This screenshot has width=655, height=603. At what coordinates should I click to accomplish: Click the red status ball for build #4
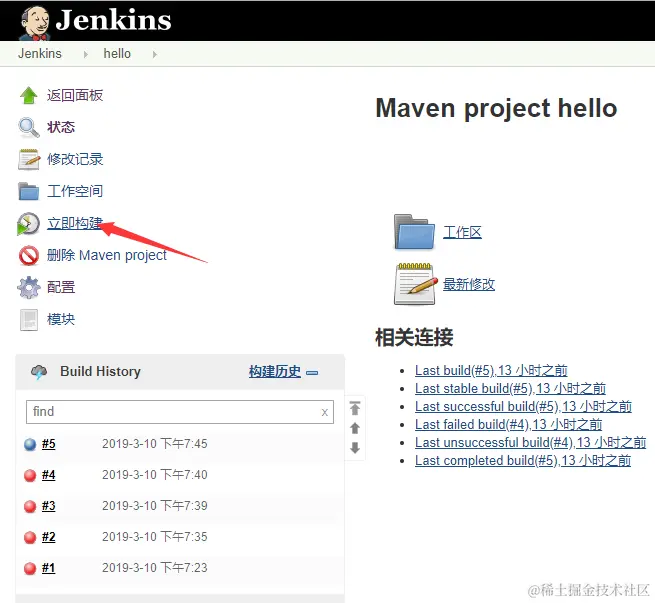[30, 475]
